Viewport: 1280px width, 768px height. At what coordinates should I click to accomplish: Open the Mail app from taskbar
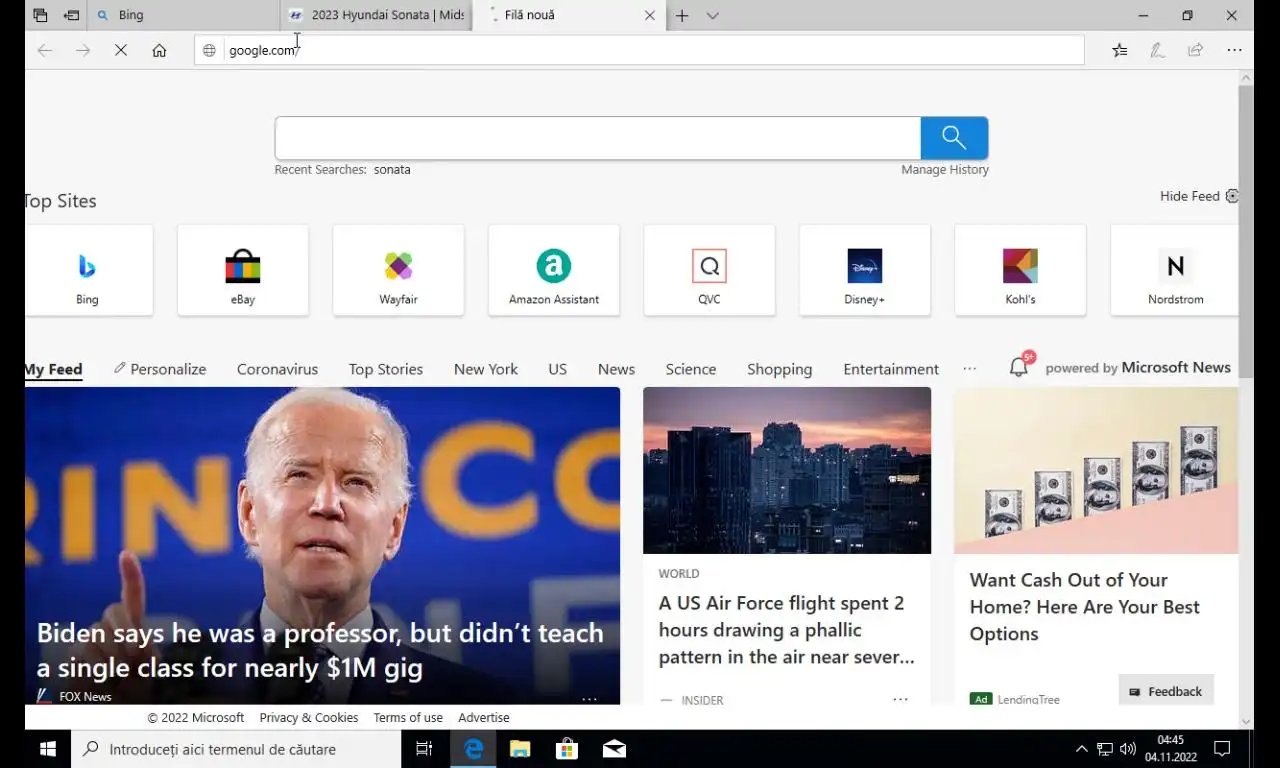[x=614, y=749]
